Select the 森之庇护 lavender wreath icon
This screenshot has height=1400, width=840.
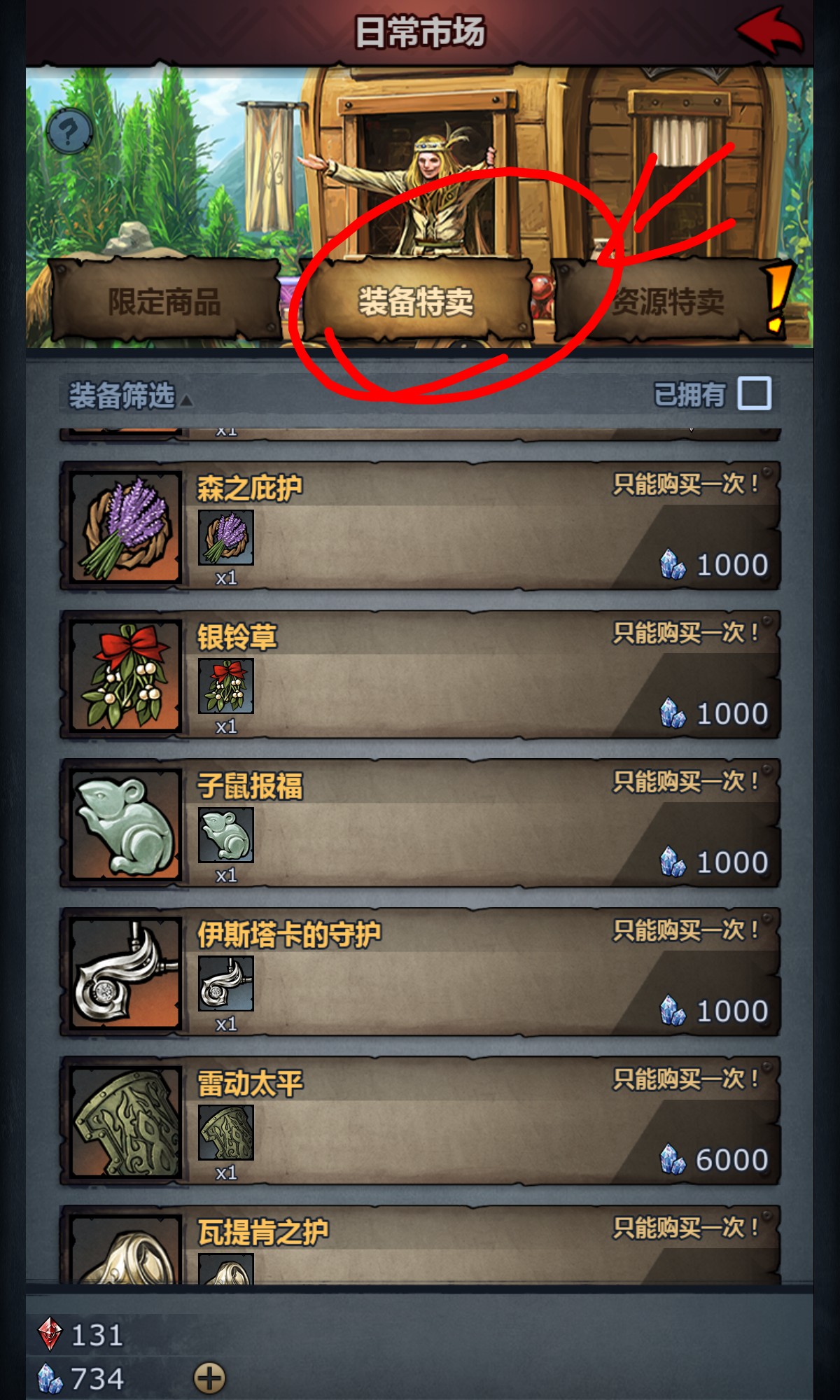point(126,527)
